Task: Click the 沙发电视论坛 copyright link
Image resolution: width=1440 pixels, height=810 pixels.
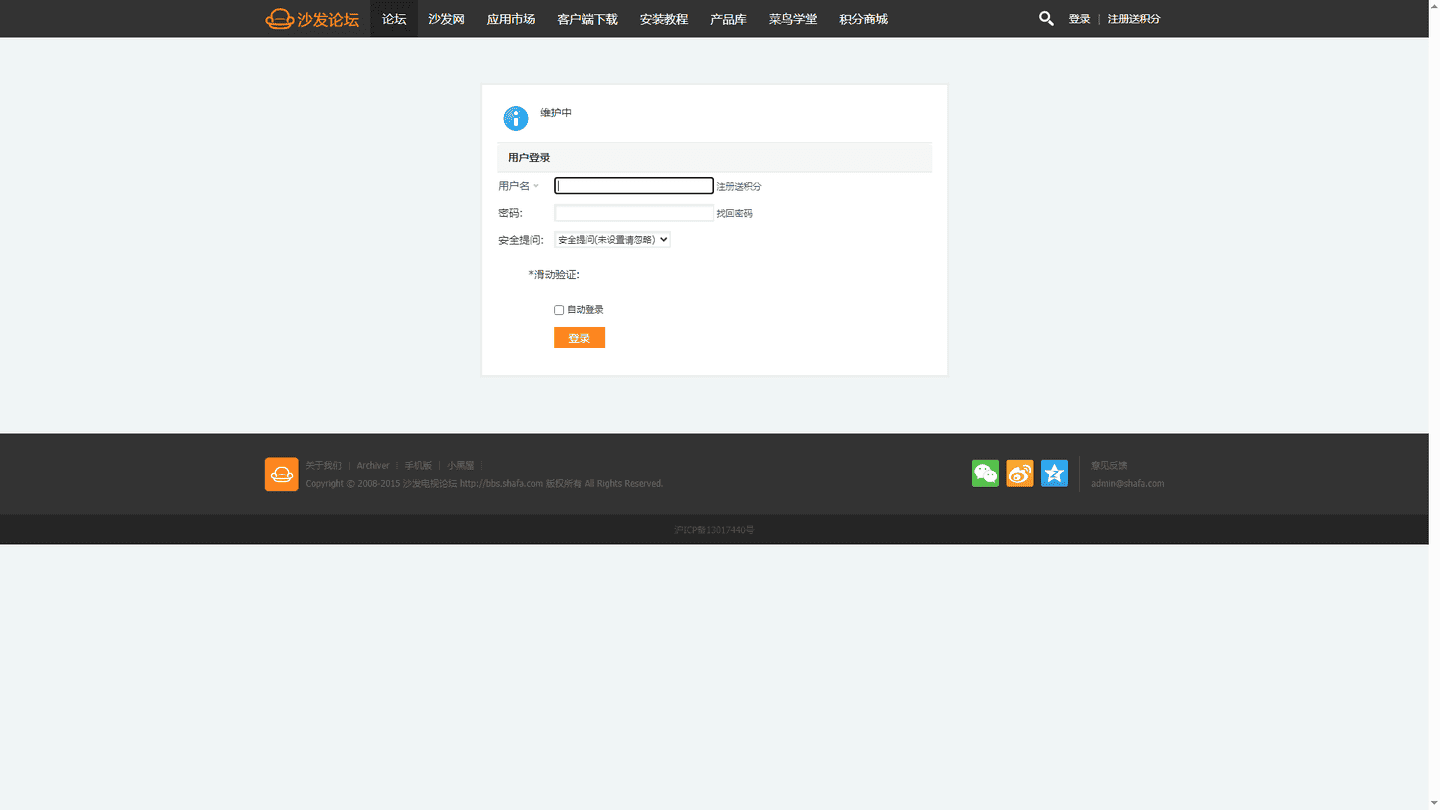Action: click(x=430, y=484)
